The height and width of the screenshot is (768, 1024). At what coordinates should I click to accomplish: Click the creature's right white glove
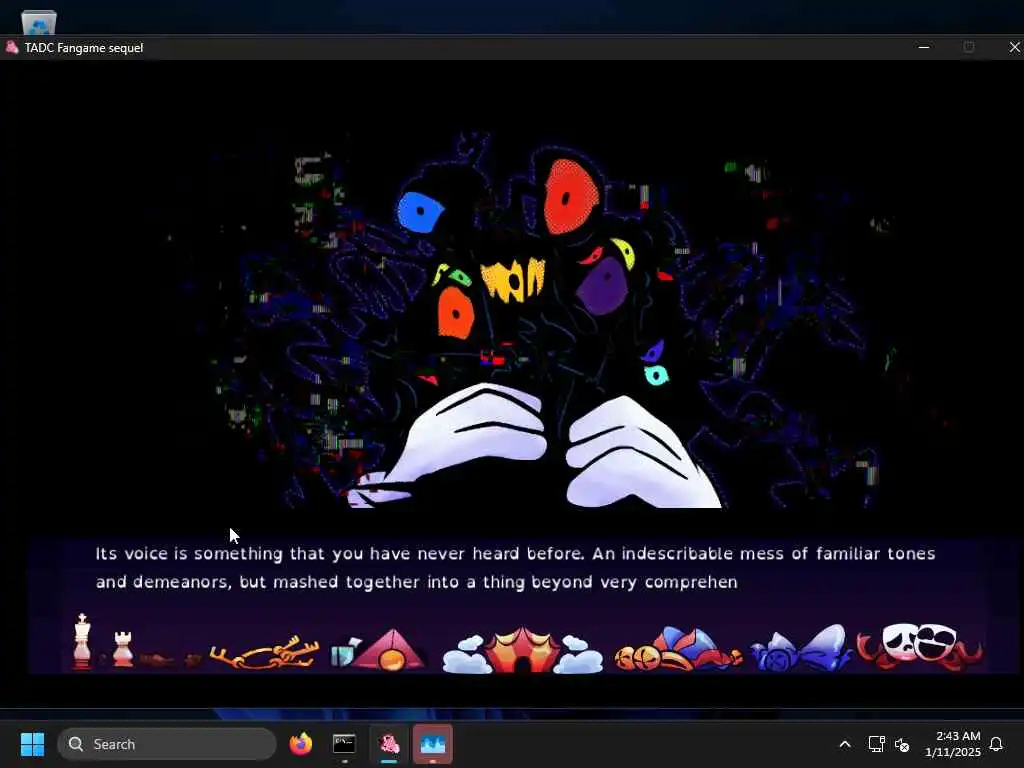pos(641,453)
